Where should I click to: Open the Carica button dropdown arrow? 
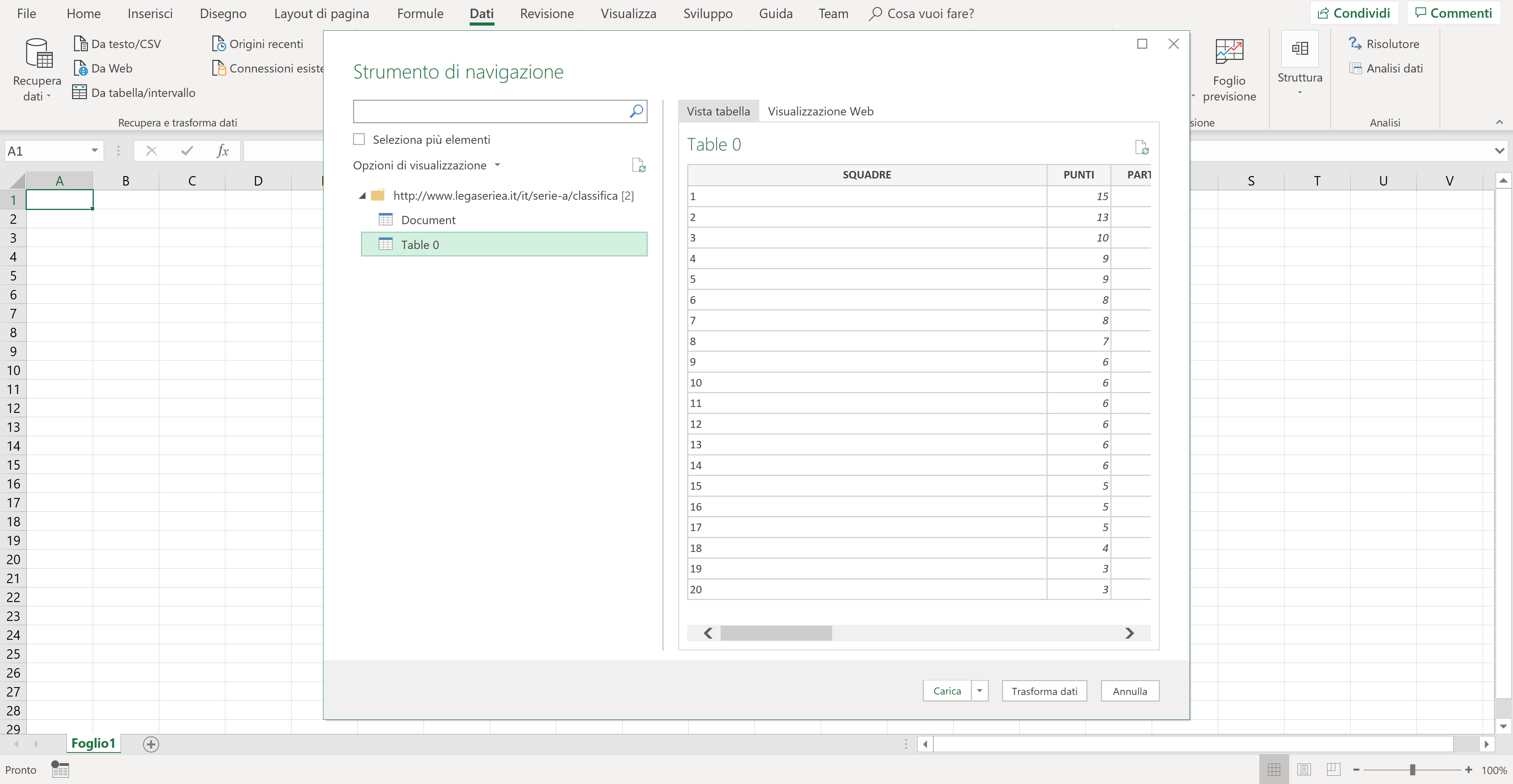980,691
